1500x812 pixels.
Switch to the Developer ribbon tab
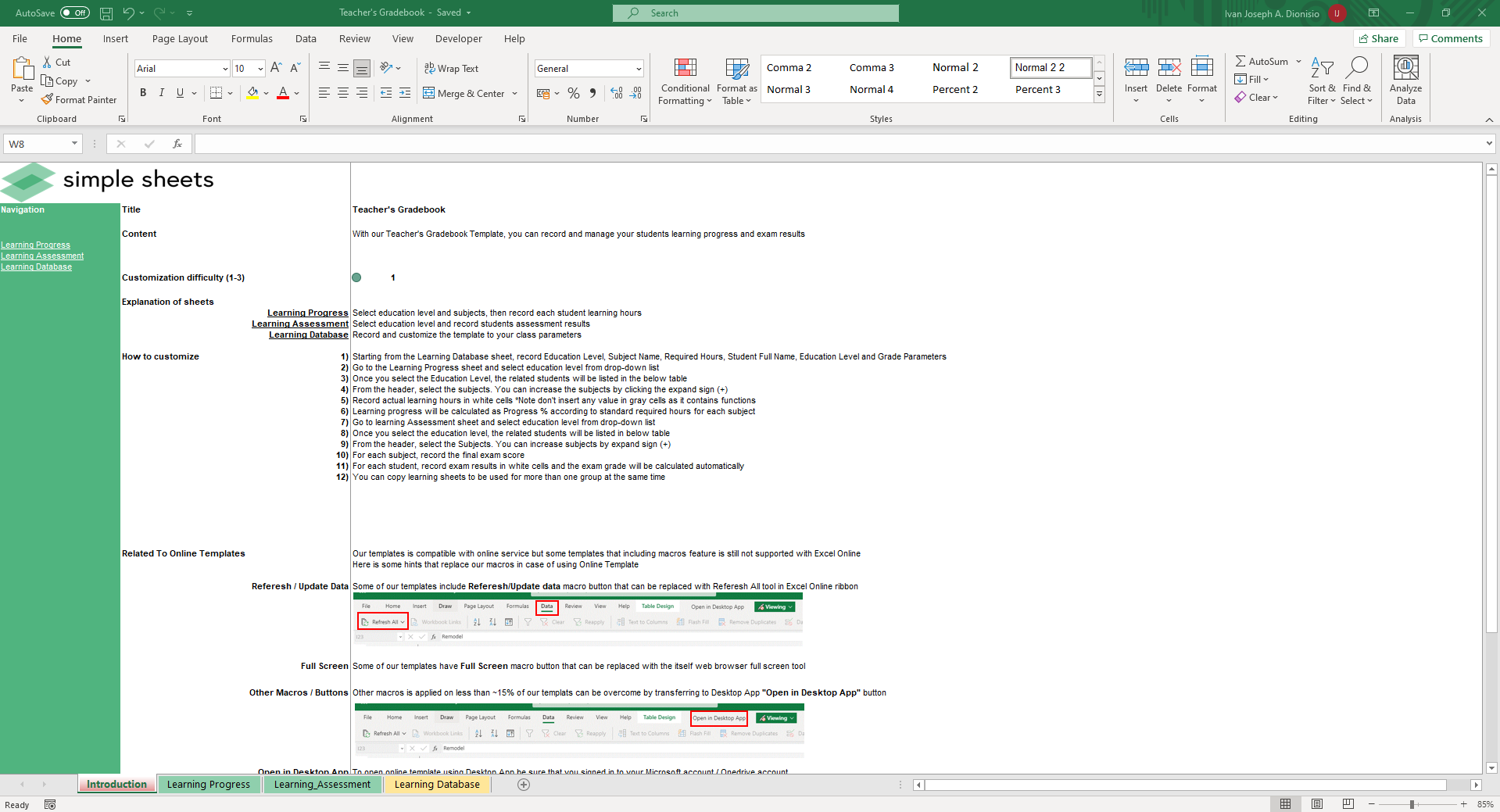[459, 39]
